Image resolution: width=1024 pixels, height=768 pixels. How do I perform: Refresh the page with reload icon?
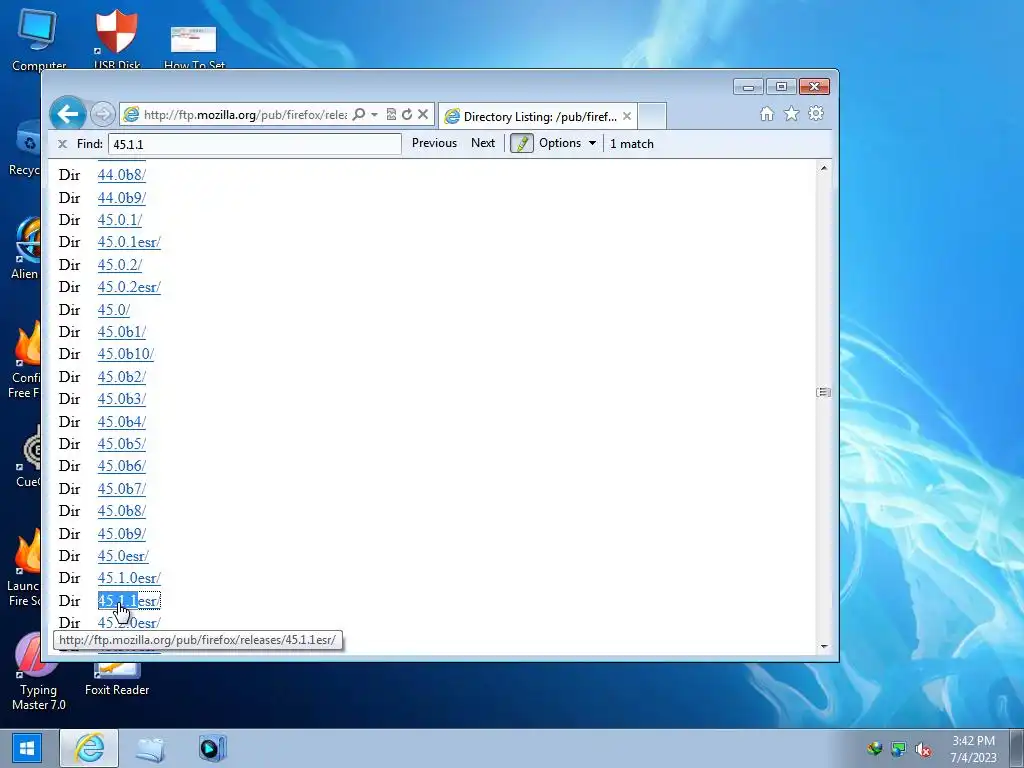click(x=407, y=114)
